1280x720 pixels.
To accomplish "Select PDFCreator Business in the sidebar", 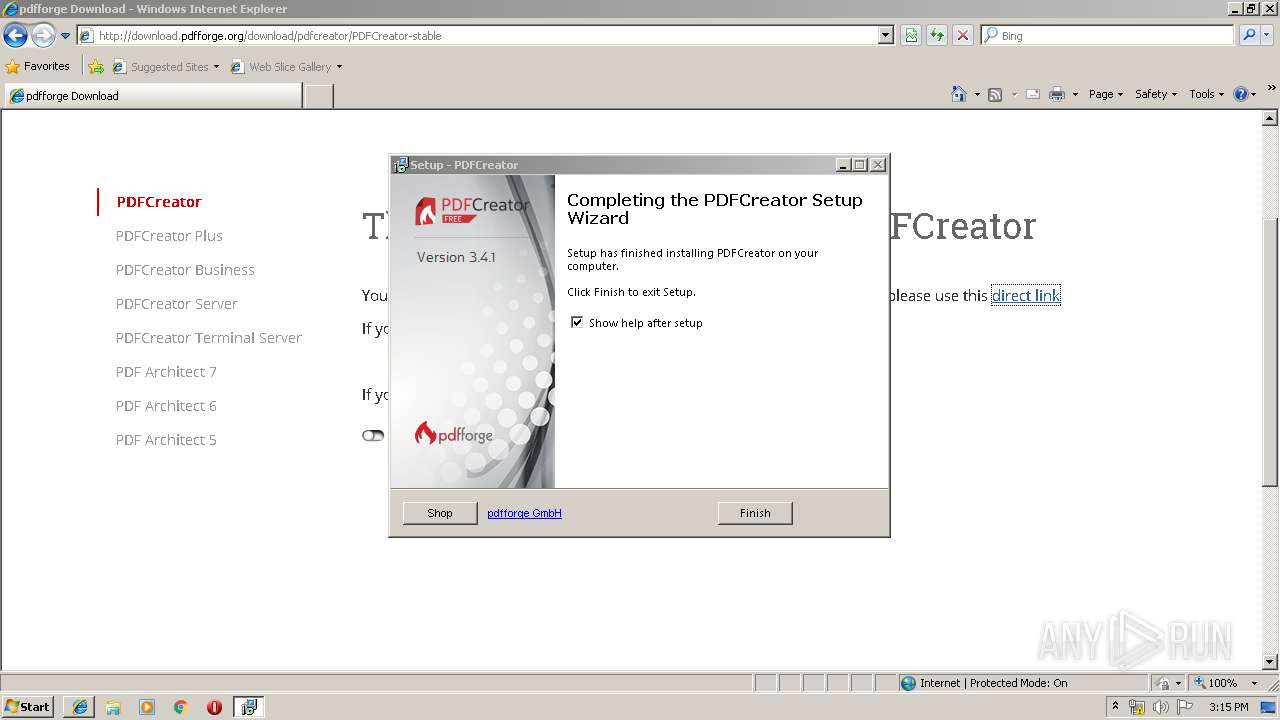I will (x=185, y=270).
